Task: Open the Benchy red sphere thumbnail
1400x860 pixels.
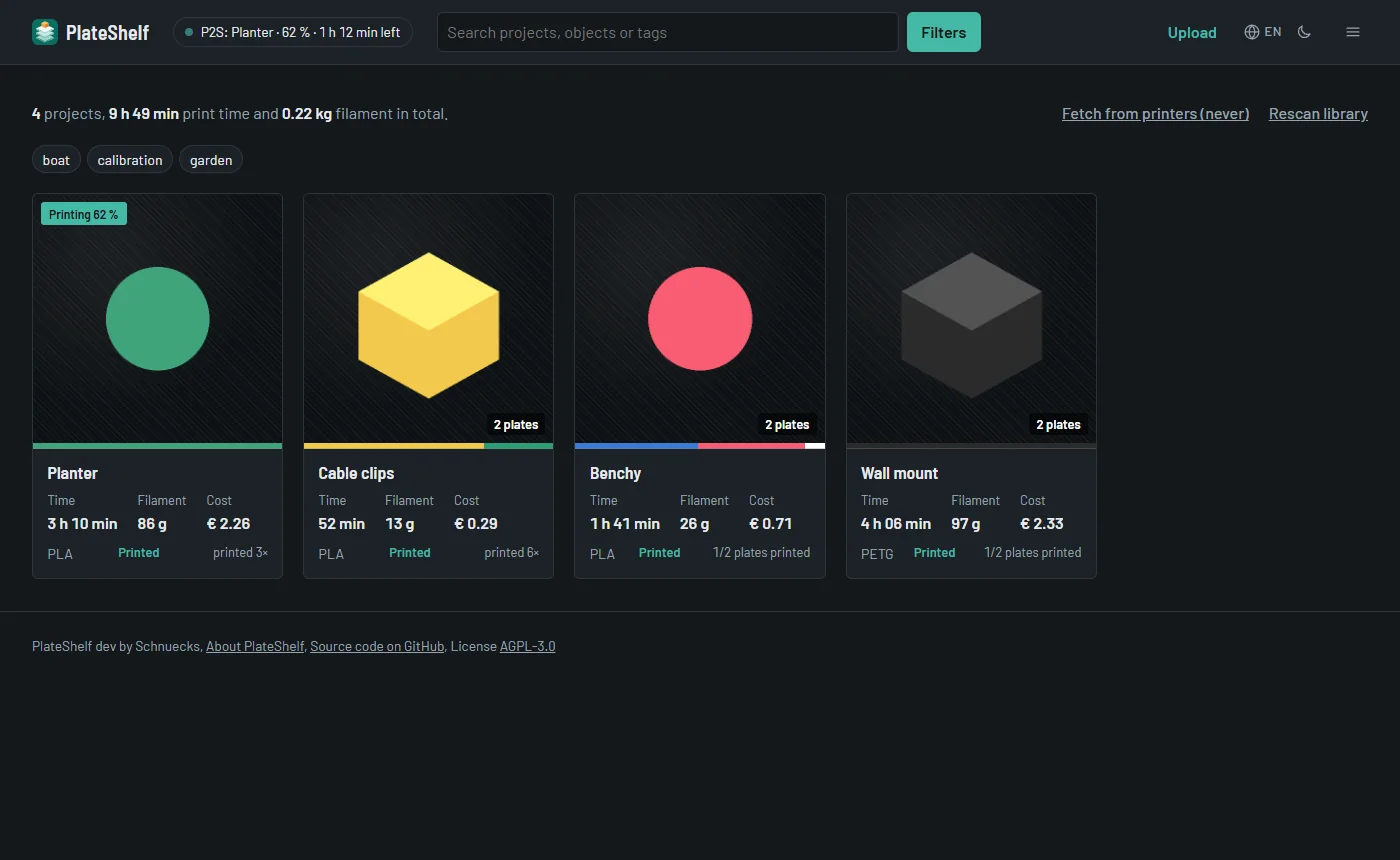Action: [x=700, y=319]
